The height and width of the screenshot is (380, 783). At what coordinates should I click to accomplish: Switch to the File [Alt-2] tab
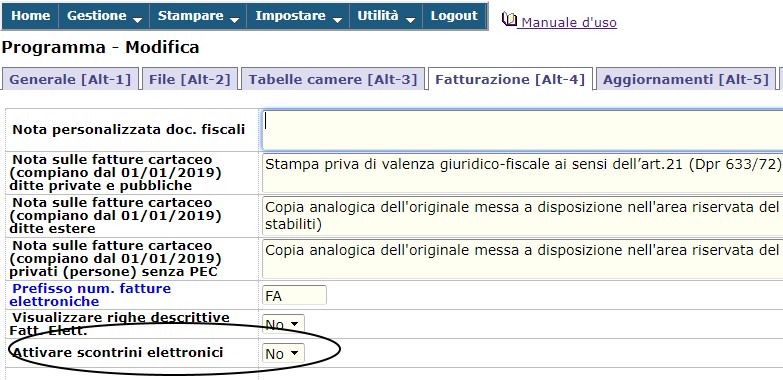(190, 79)
